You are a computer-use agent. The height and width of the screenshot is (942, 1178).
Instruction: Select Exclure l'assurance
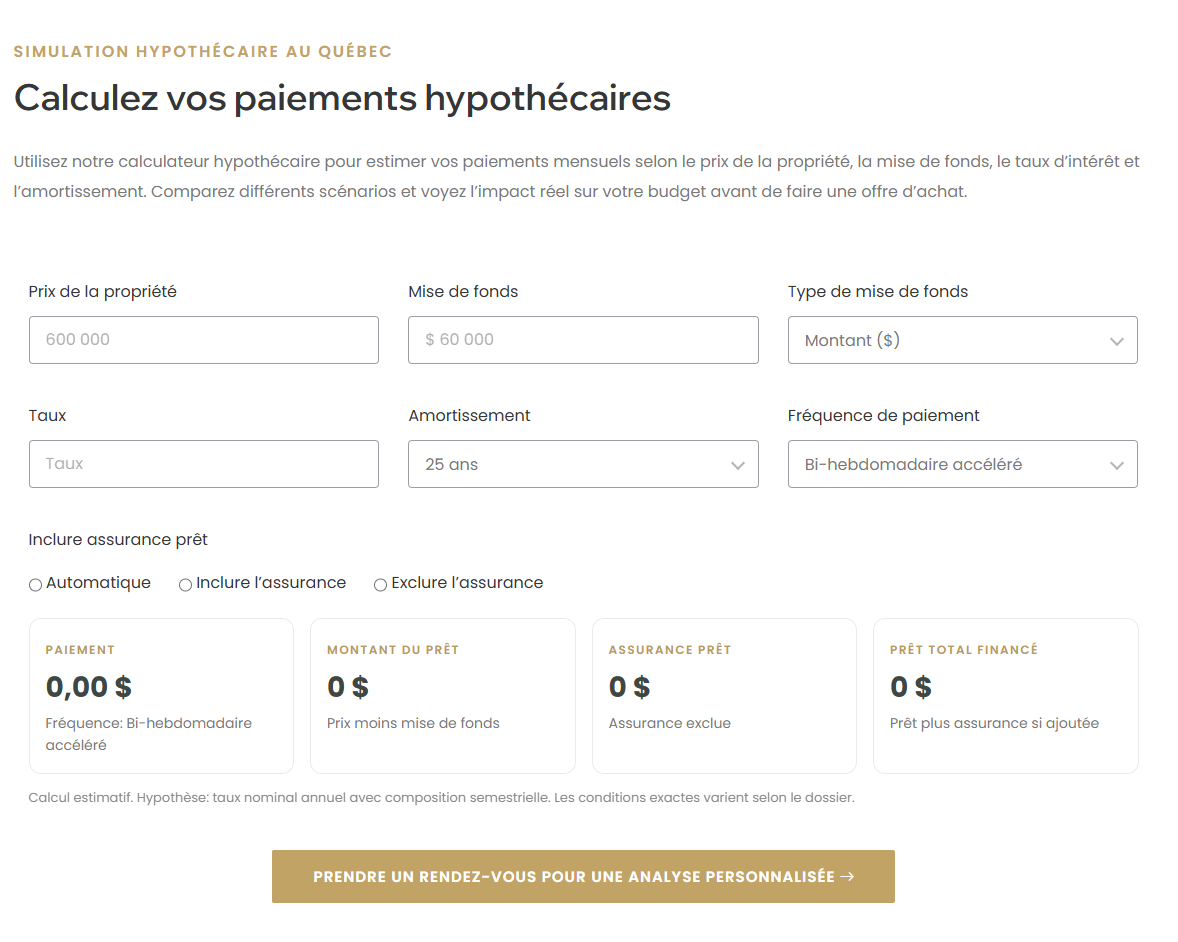pos(380,584)
